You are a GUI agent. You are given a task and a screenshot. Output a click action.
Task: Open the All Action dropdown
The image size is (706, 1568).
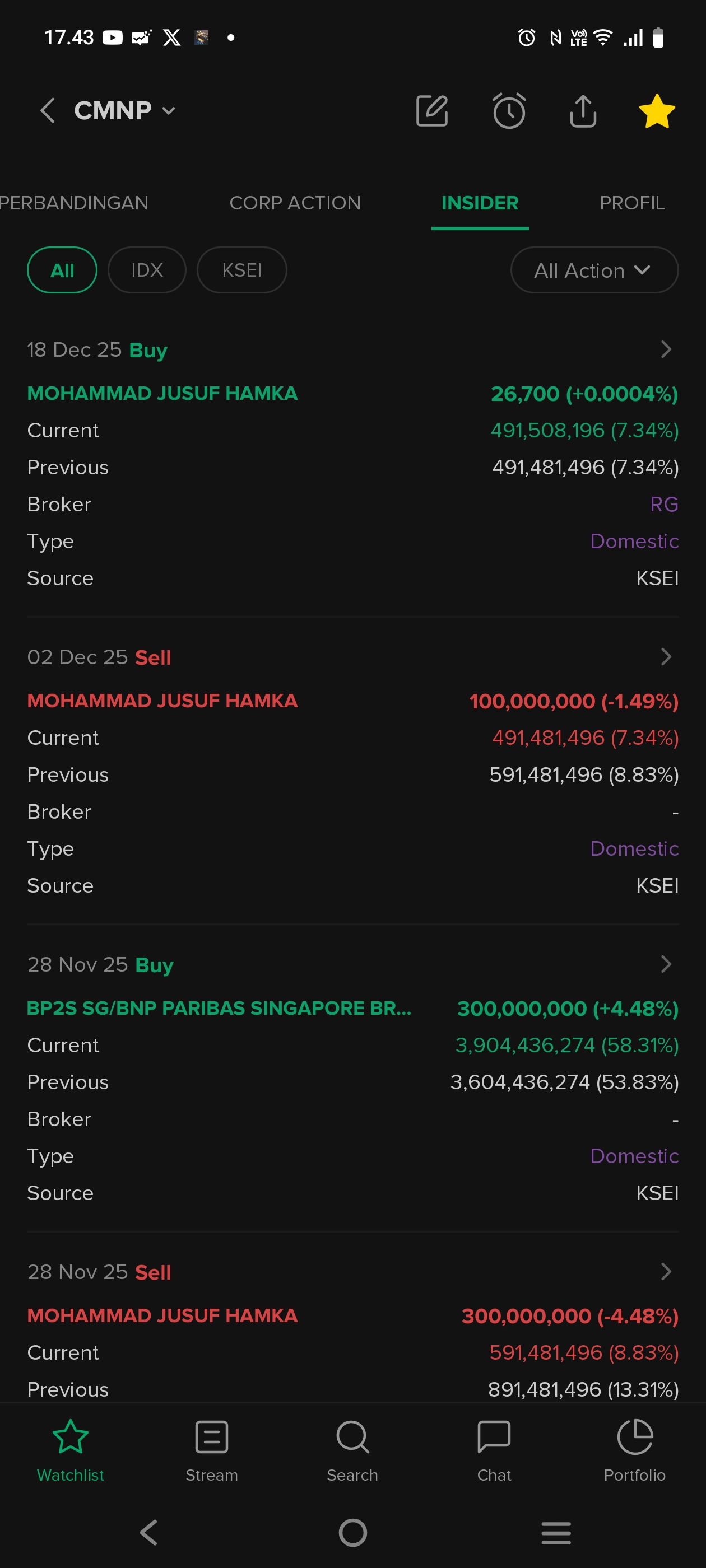594,270
